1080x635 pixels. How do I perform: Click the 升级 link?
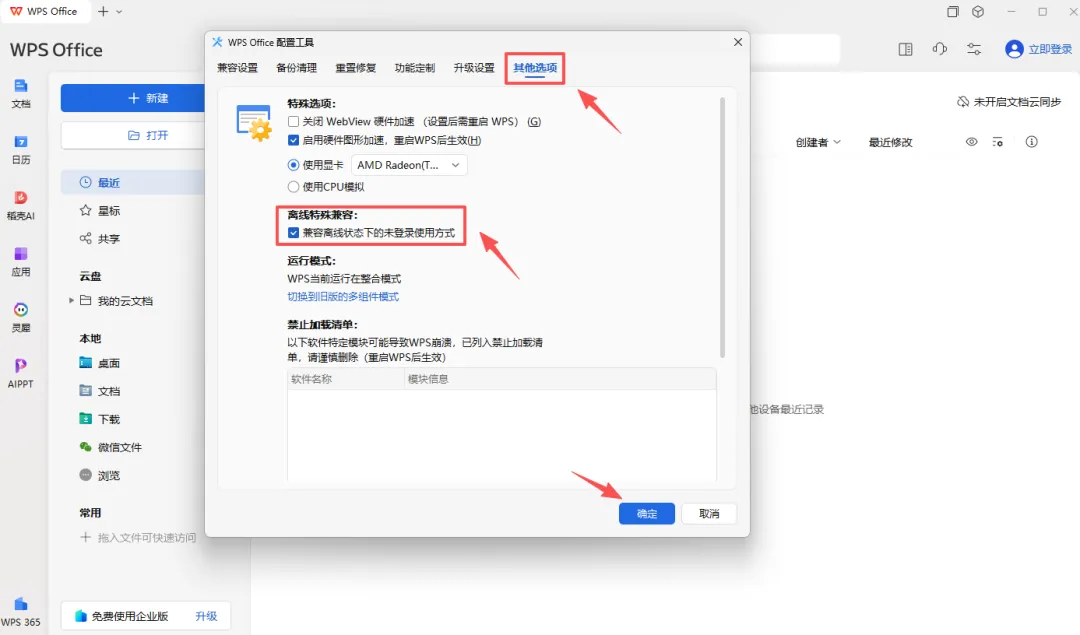[206, 616]
